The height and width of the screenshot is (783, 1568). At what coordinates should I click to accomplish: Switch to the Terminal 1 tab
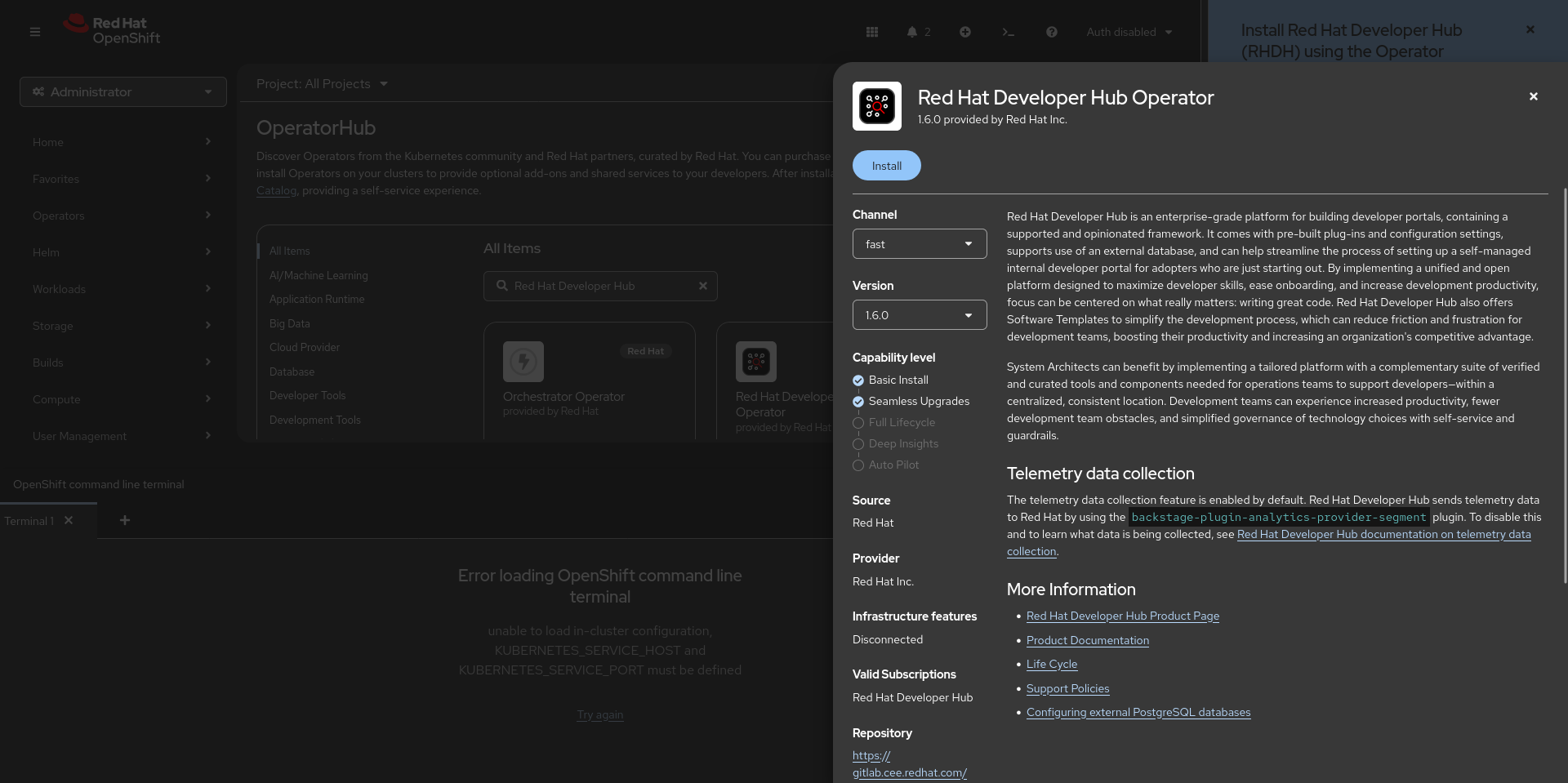point(29,521)
